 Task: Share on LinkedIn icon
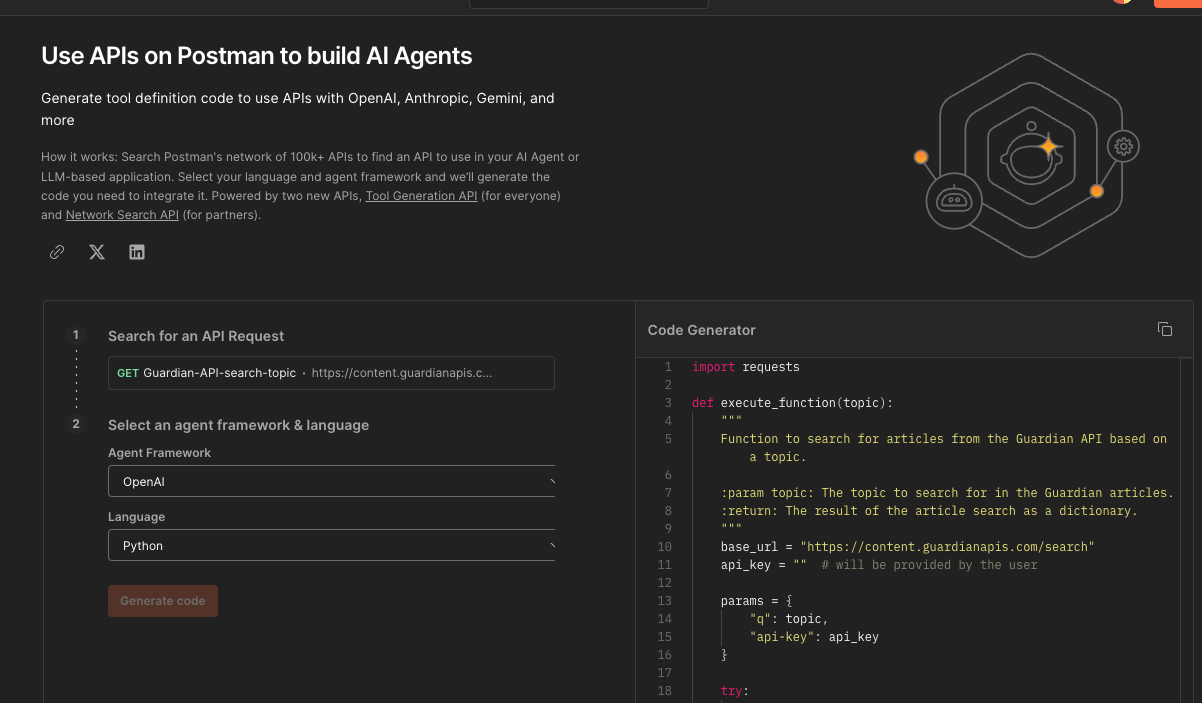pyautogui.click(x=137, y=252)
